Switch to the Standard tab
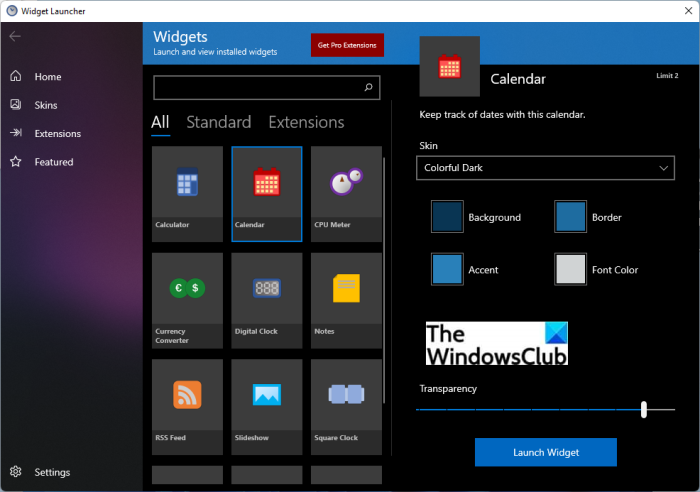 [x=218, y=122]
